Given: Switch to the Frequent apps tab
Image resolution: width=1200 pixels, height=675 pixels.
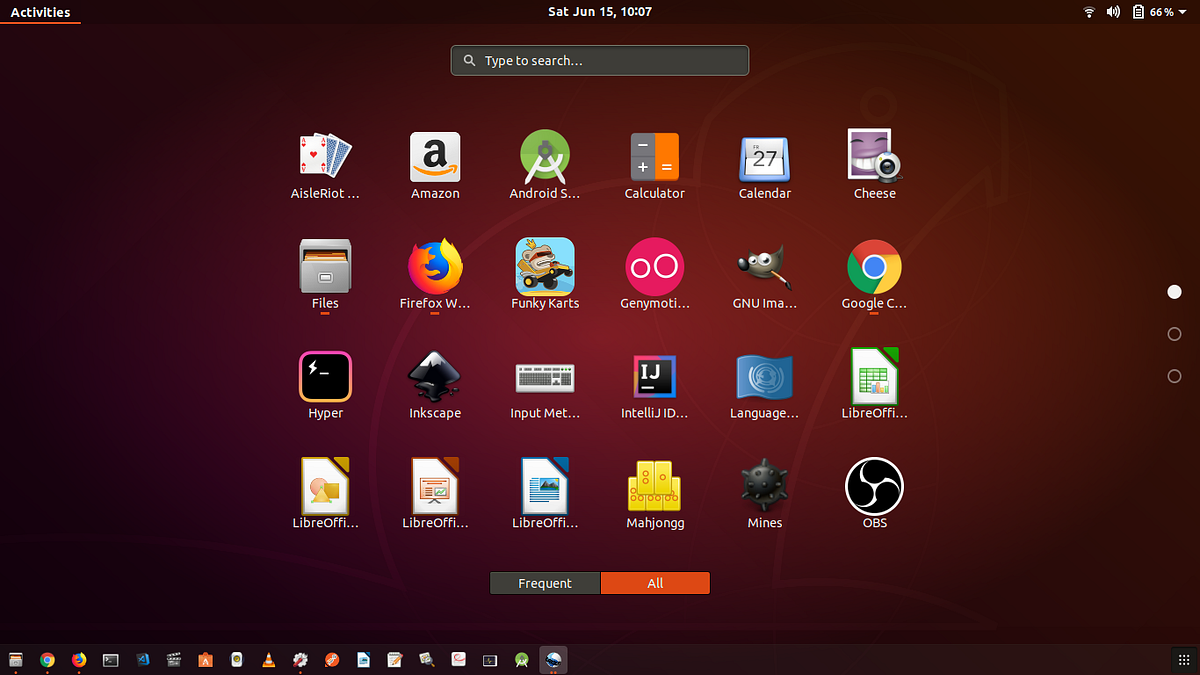Looking at the screenshot, I should click(x=545, y=583).
